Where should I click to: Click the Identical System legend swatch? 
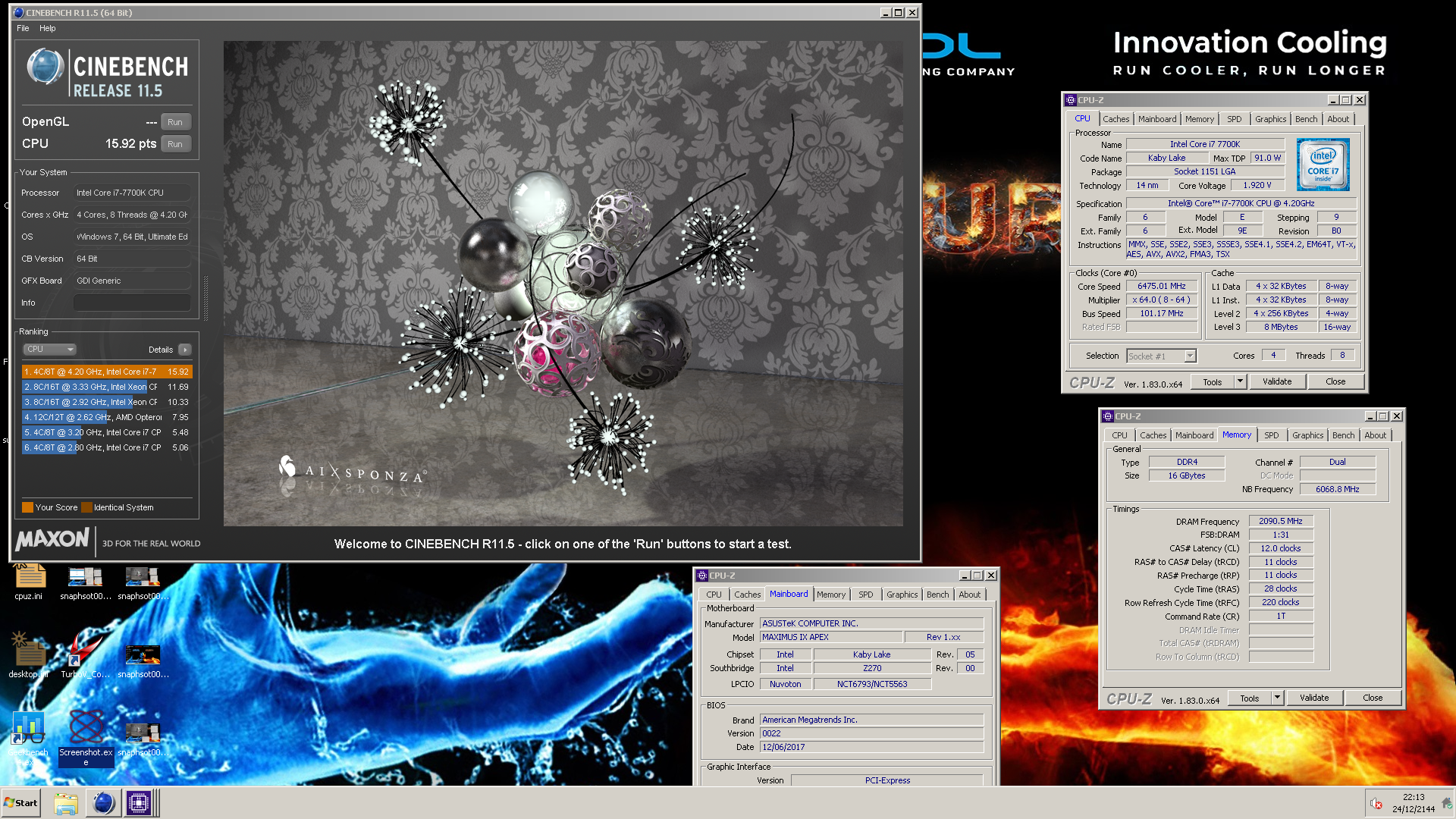tap(87, 507)
